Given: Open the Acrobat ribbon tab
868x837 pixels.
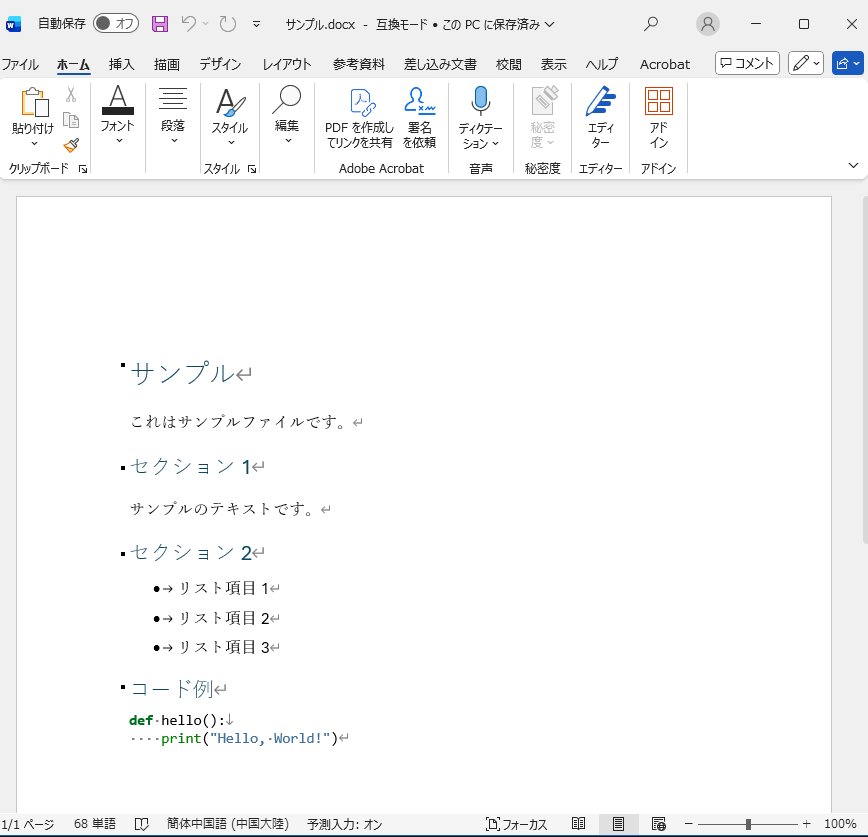Looking at the screenshot, I should tap(664, 63).
